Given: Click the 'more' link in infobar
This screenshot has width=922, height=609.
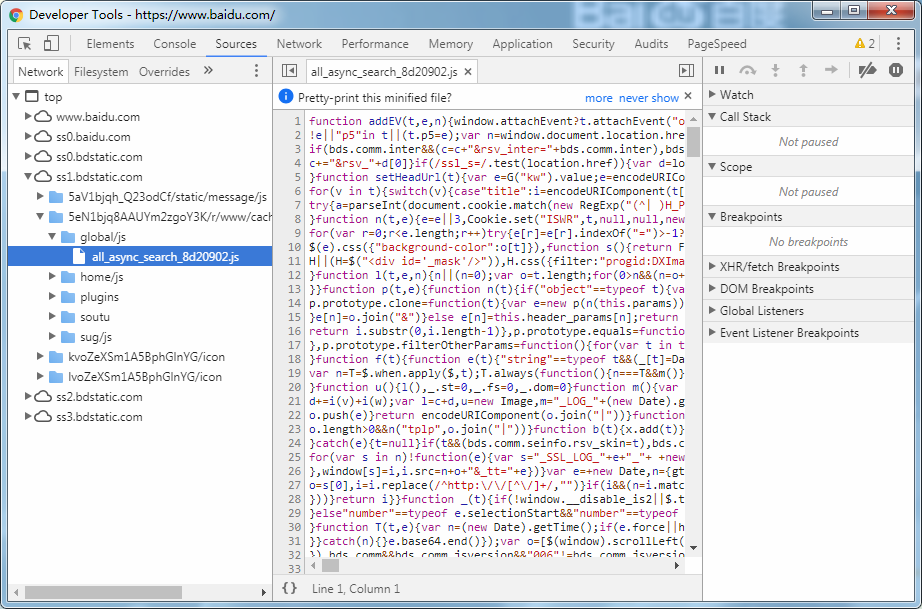Looking at the screenshot, I should coord(599,98).
